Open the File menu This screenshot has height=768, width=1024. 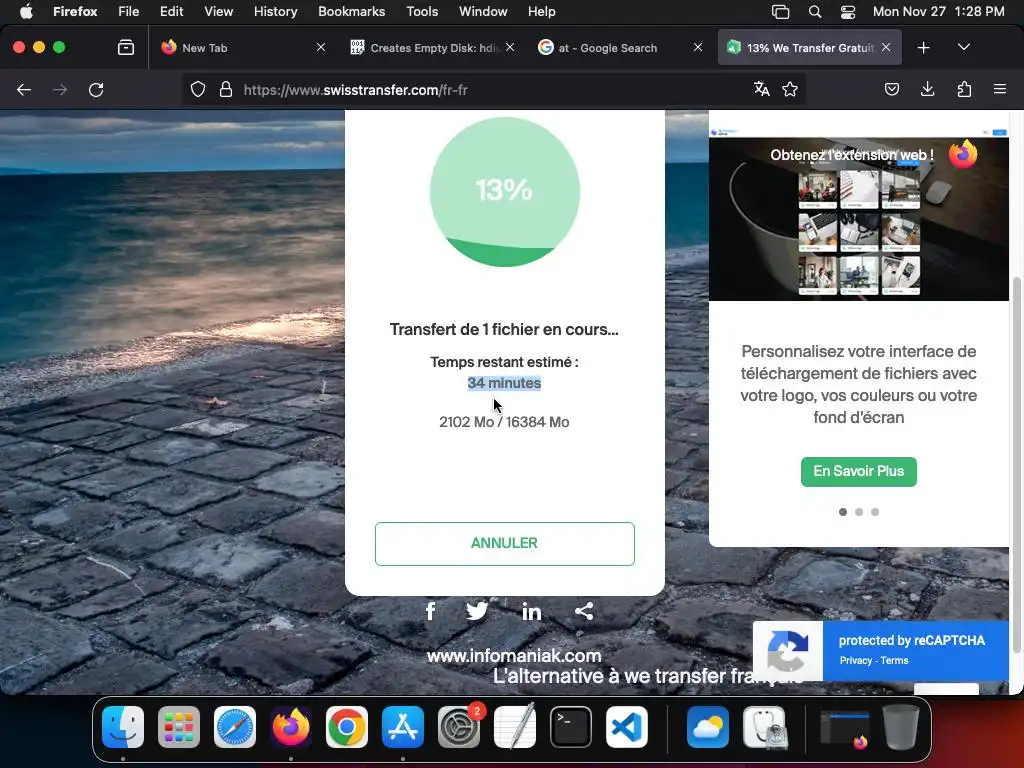point(128,11)
